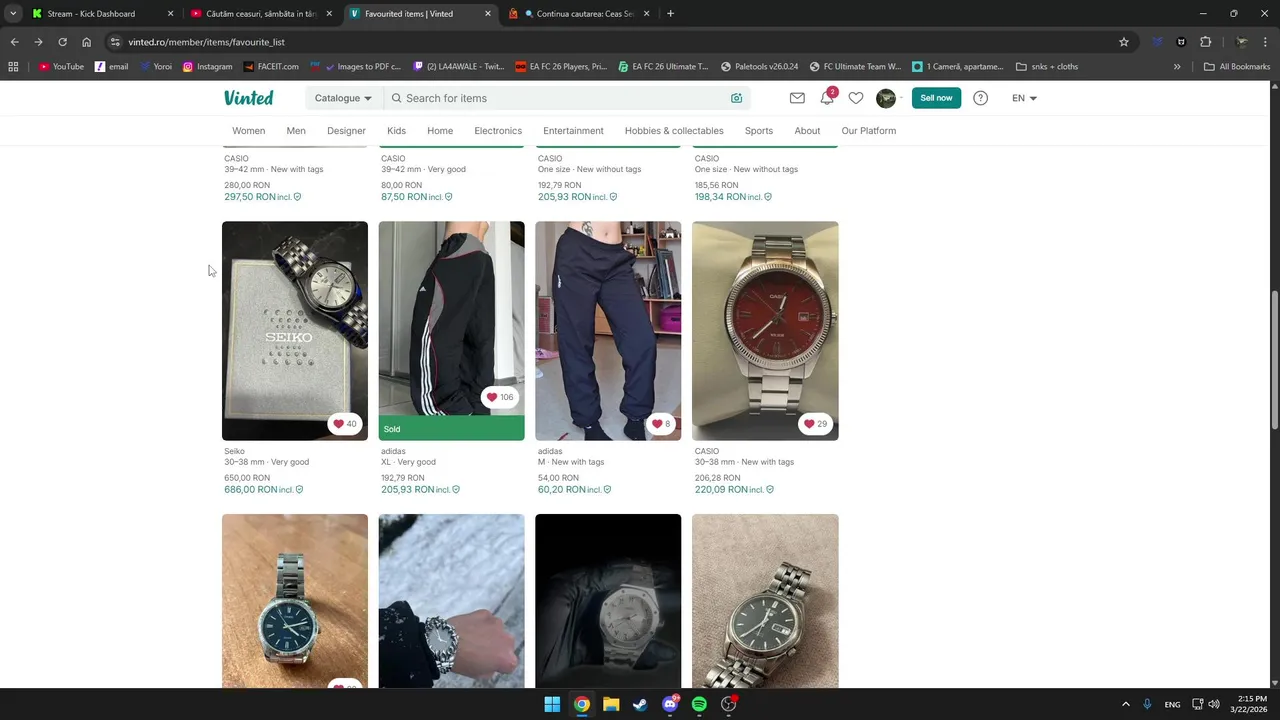Open the Kids category link
Image resolution: width=1280 pixels, height=720 pixels.
click(396, 131)
